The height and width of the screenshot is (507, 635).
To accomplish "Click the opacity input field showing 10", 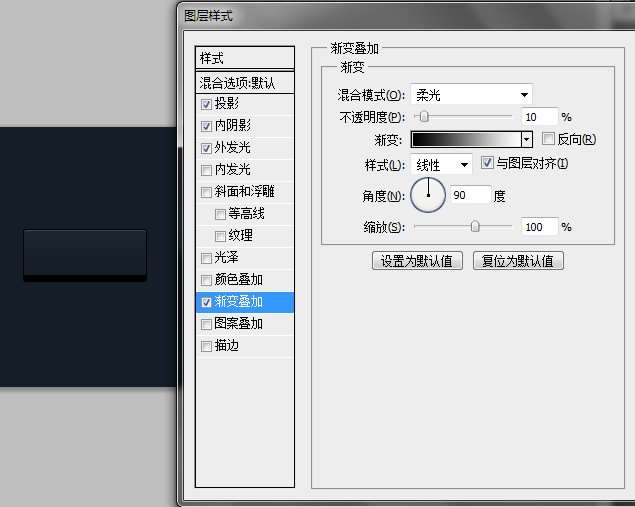I will [539, 118].
